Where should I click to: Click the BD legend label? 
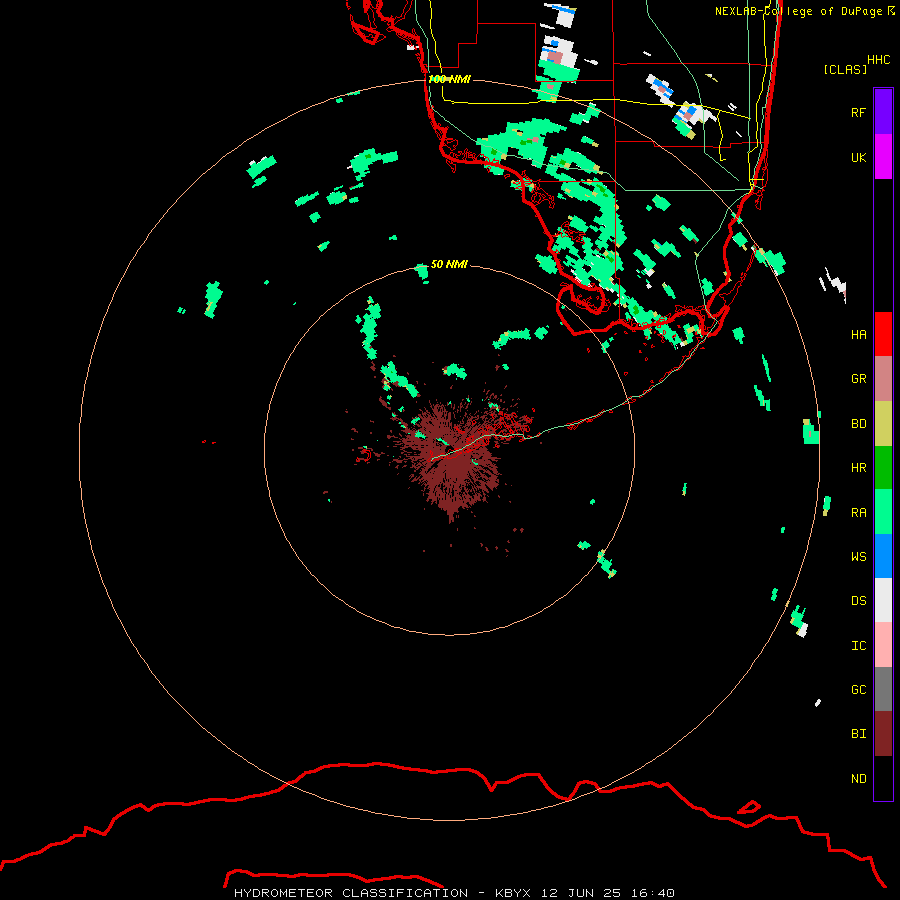858,424
